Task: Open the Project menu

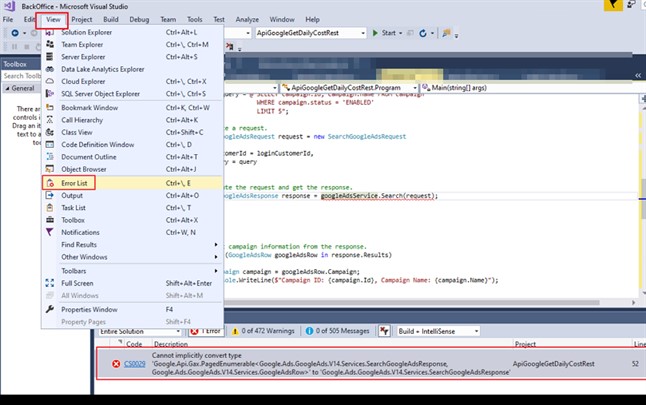Action: point(82,19)
